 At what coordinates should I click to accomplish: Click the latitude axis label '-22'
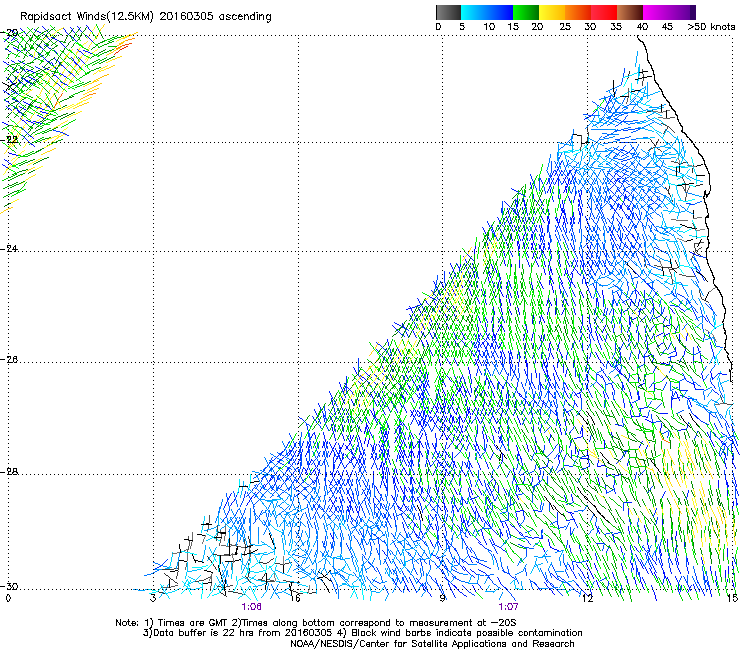(9, 140)
